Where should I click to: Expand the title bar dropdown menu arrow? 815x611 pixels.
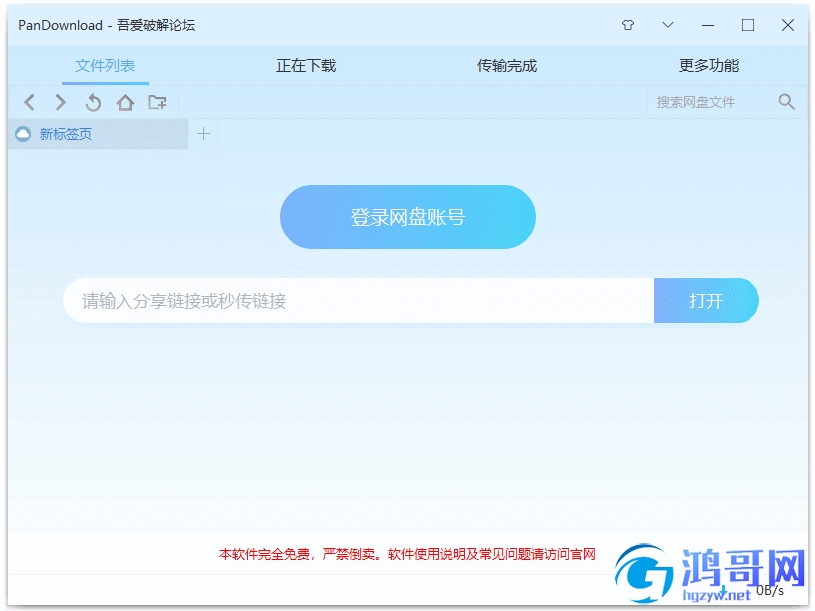coord(668,24)
